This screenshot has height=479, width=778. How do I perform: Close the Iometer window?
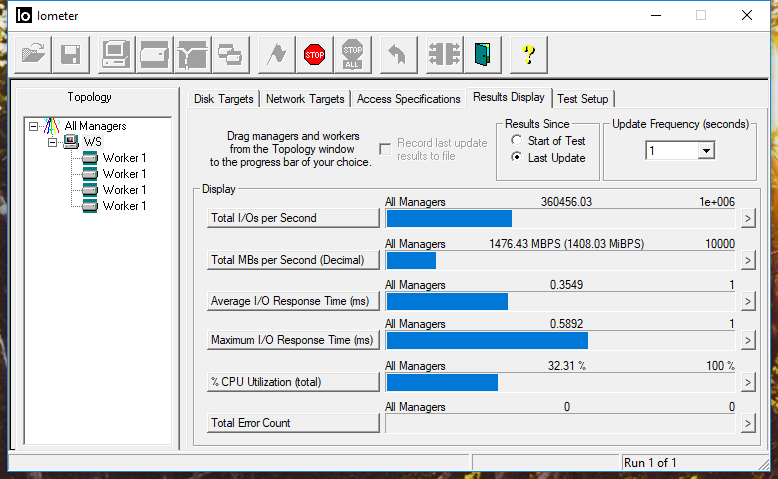pyautogui.click(x=747, y=15)
